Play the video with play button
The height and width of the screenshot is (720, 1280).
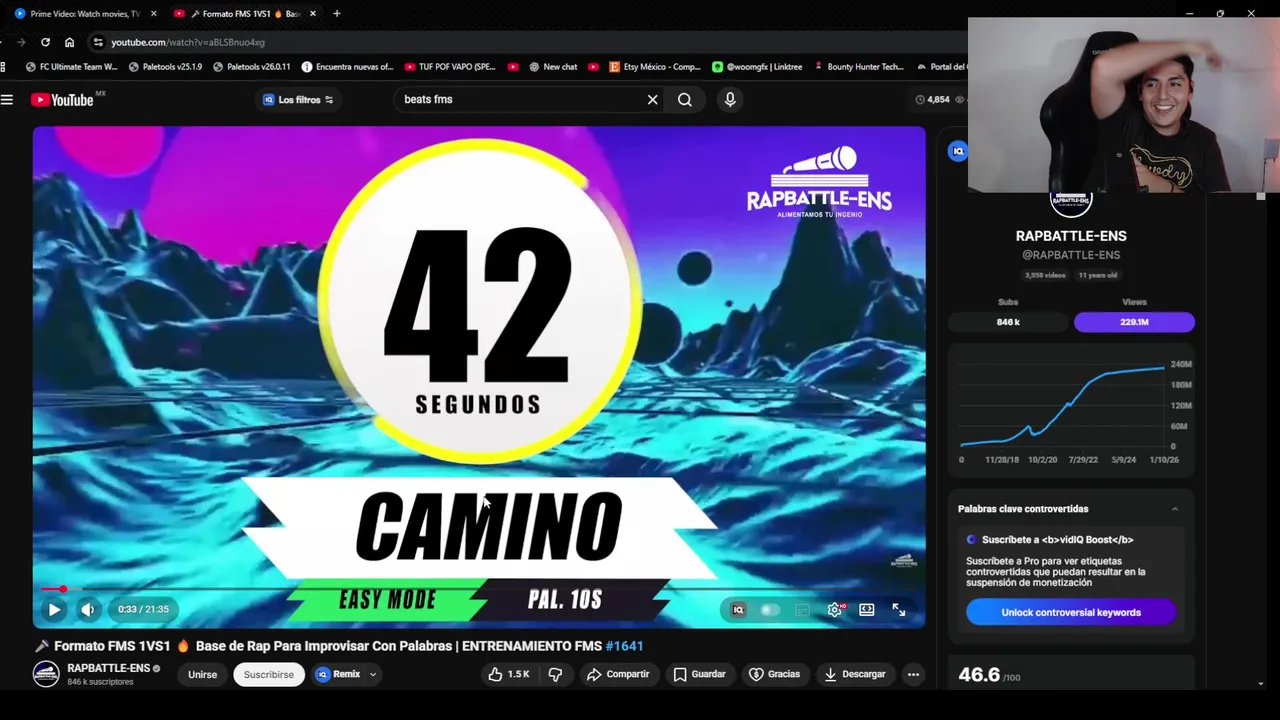pyautogui.click(x=54, y=609)
